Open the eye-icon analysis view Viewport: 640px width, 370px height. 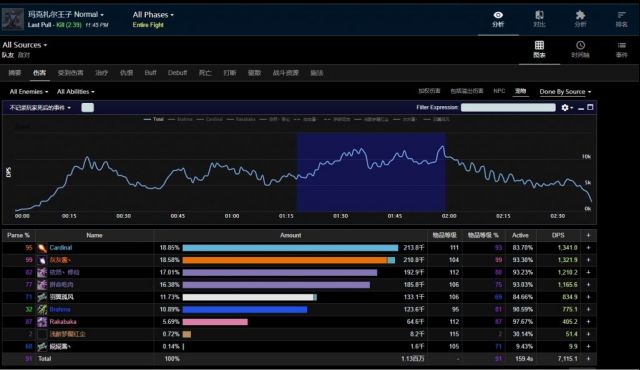tap(498, 19)
